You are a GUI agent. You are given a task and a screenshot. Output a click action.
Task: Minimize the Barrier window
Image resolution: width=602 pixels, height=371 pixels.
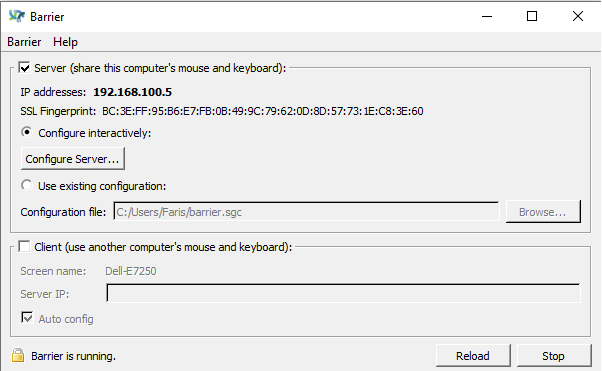coord(487,16)
